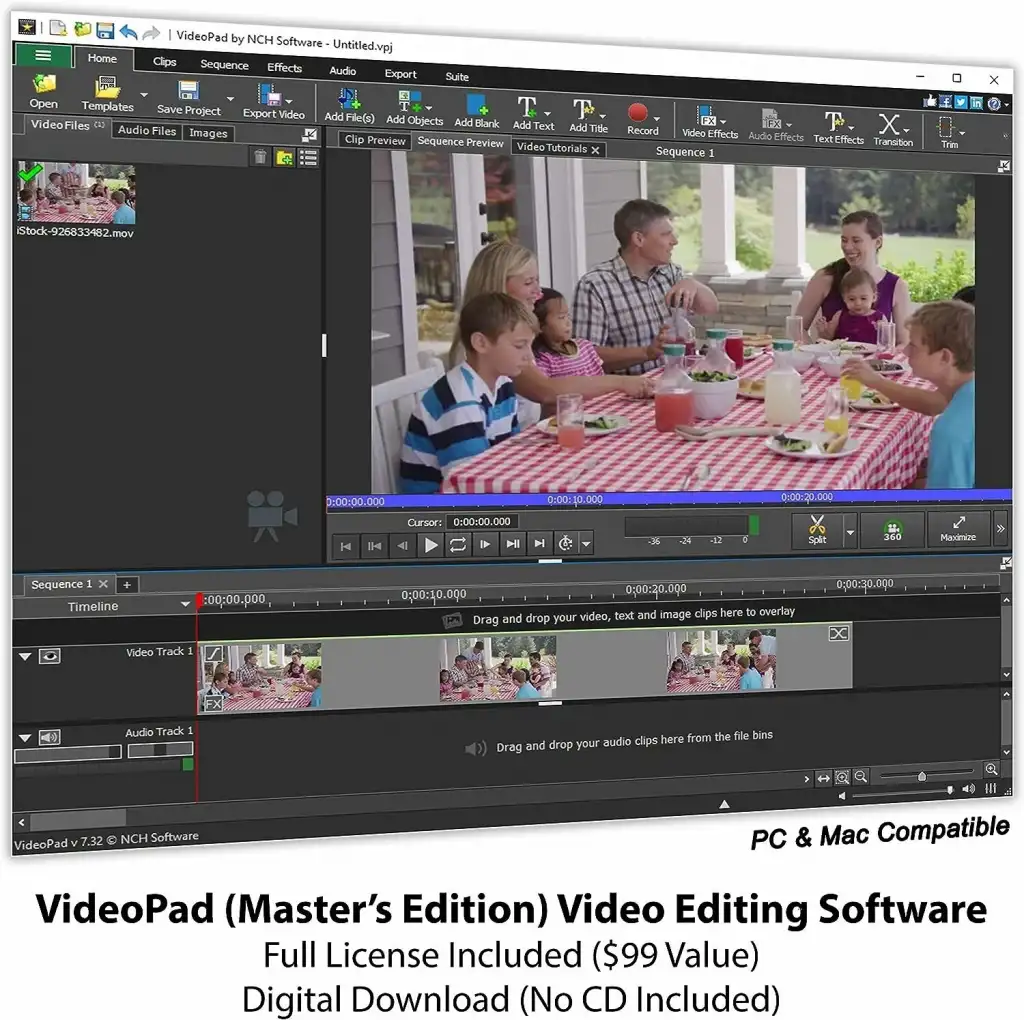Click the FX icon on video clip
Image resolution: width=1024 pixels, height=1020 pixels.
213,703
